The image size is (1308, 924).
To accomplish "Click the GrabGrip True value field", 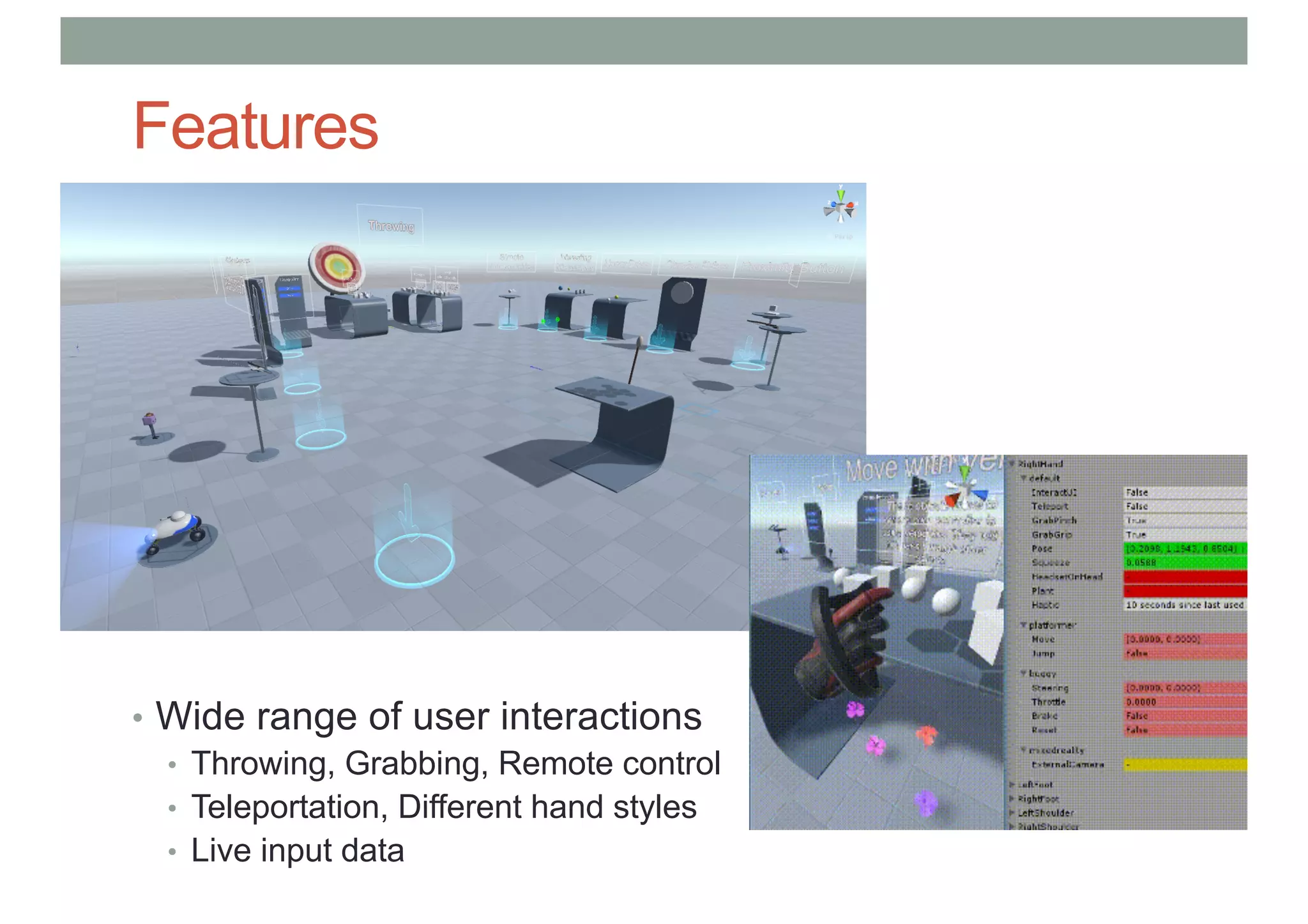I will (x=1185, y=534).
